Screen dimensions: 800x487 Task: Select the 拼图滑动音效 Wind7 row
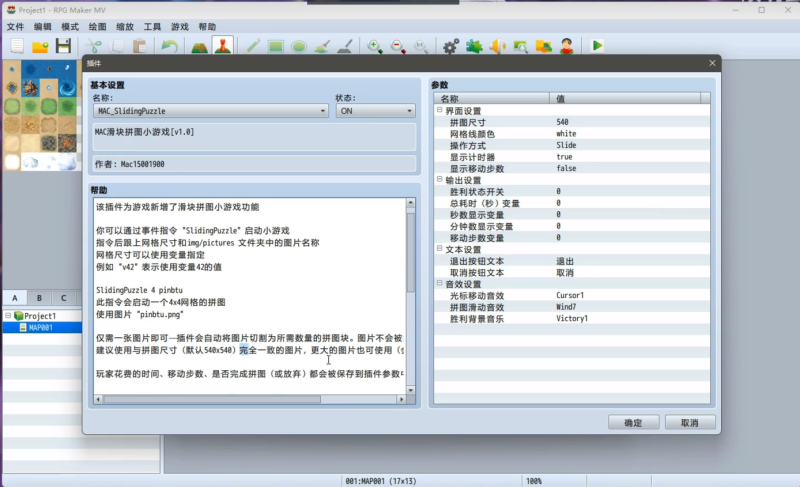point(571,307)
